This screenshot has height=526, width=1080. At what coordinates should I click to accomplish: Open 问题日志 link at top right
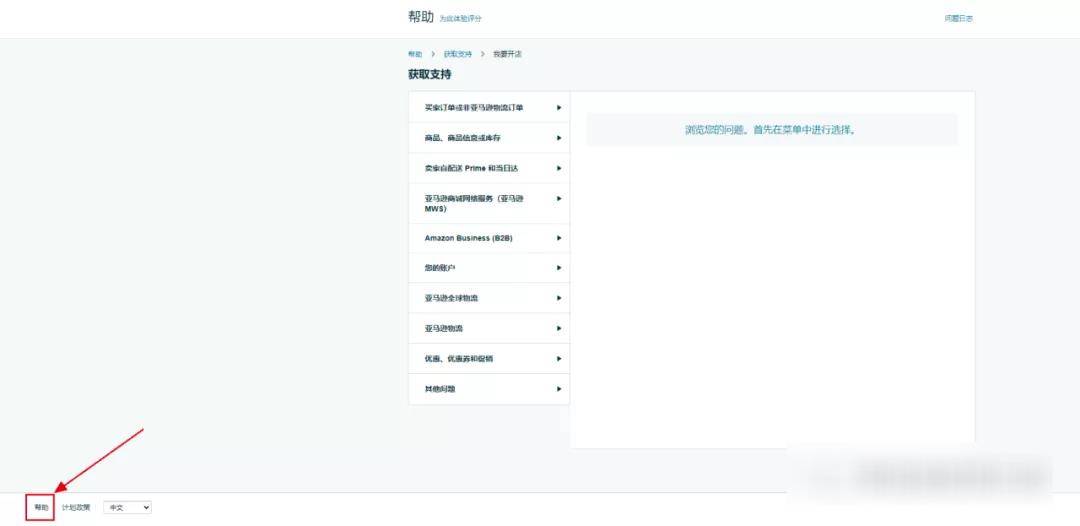tap(959, 19)
